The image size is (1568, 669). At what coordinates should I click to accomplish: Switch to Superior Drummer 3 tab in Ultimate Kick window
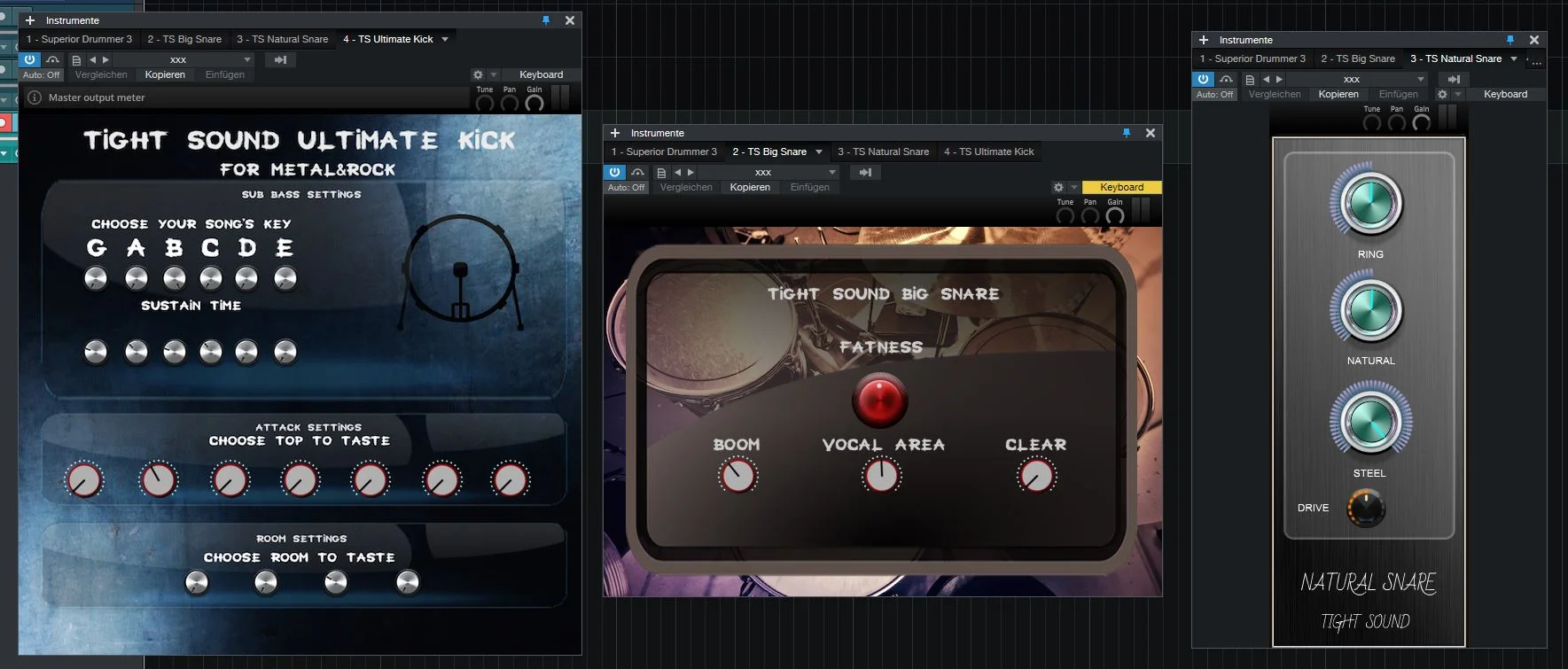79,40
